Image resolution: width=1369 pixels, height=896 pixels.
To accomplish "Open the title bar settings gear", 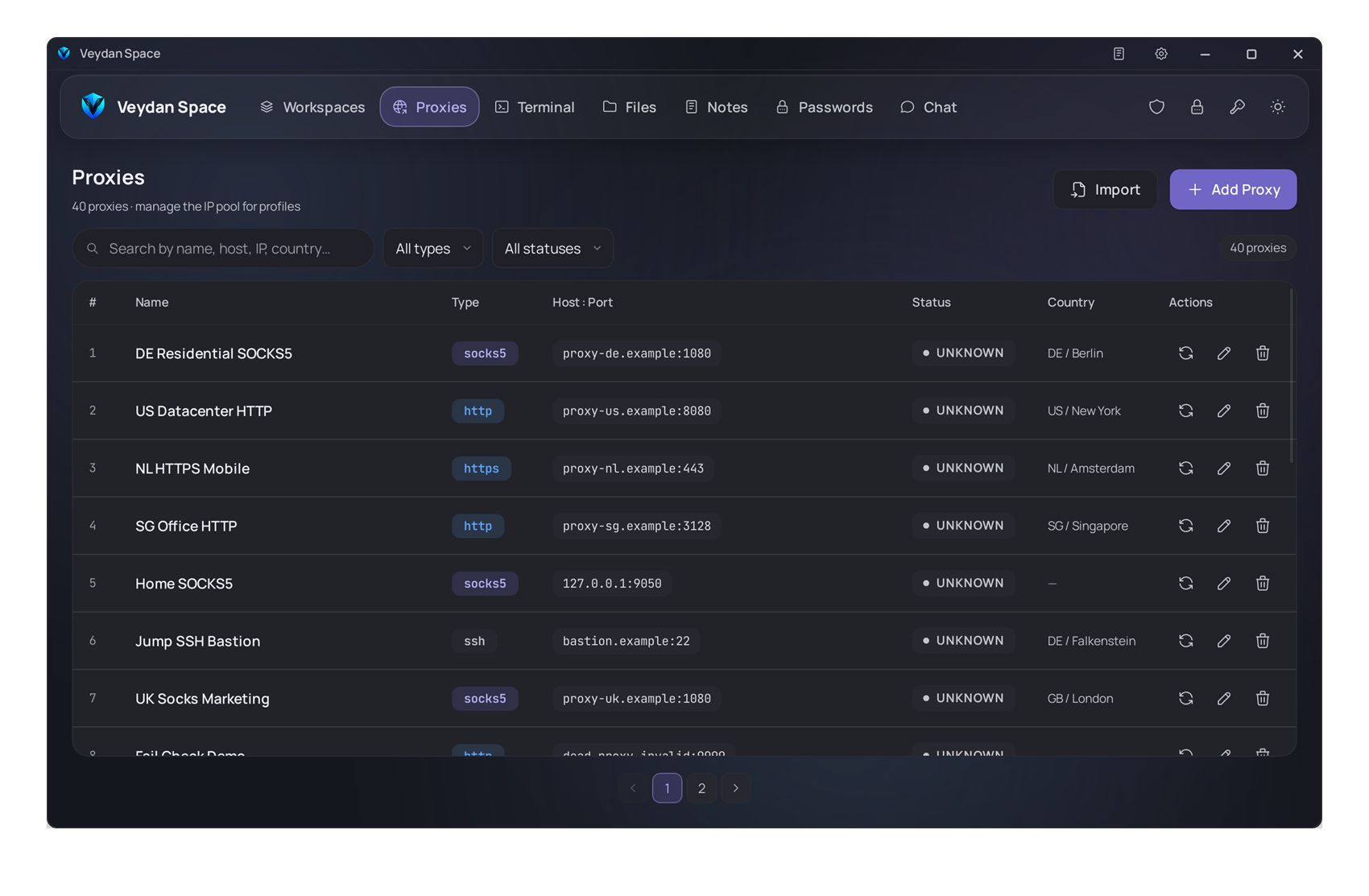I will (x=1161, y=54).
